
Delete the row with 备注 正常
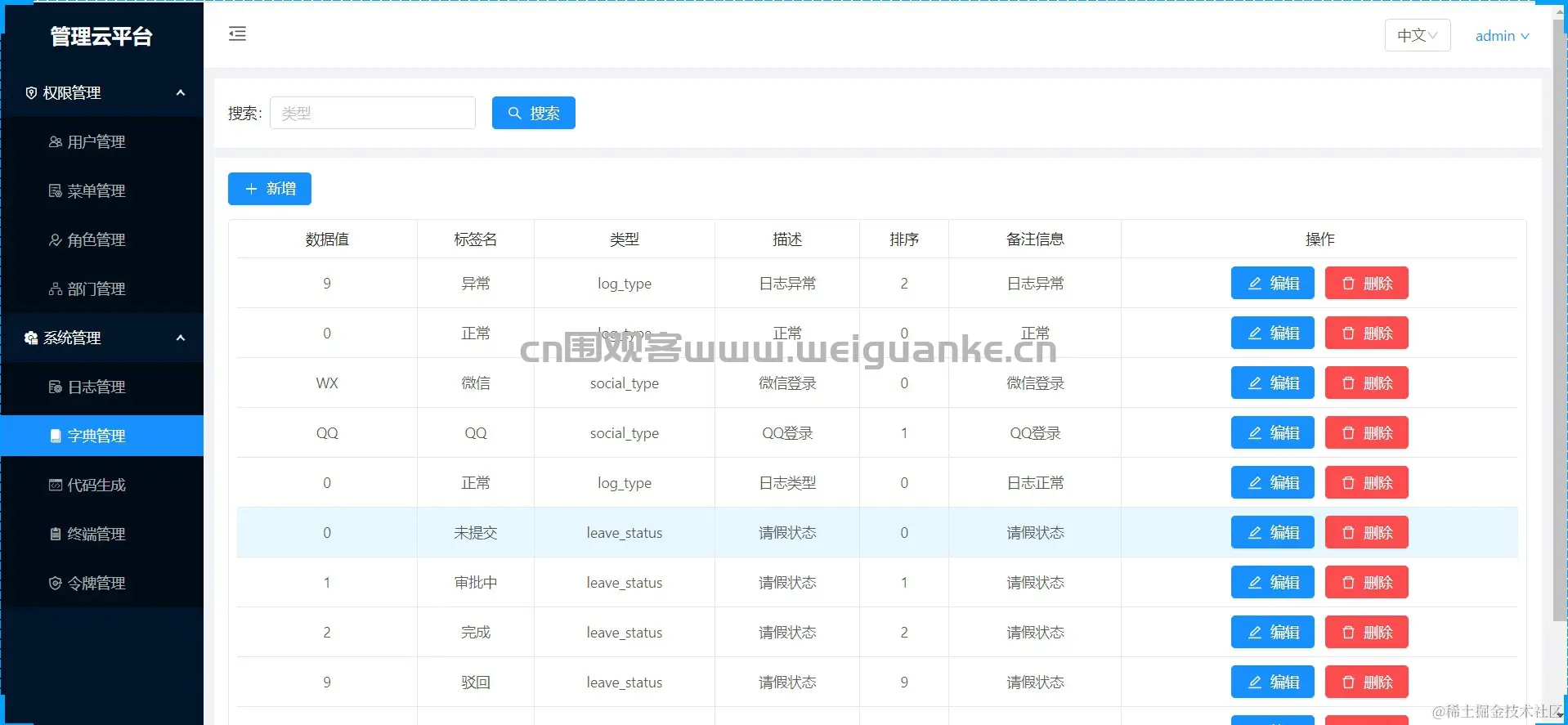[x=1366, y=333]
